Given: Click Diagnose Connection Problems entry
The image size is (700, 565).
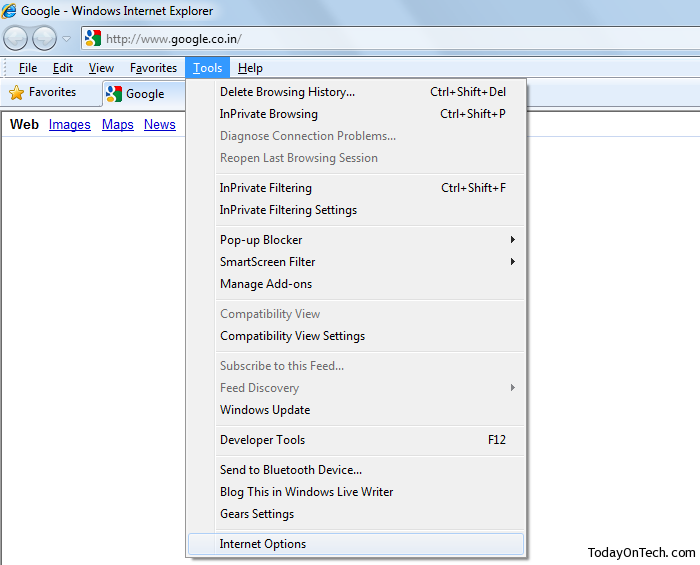Looking at the screenshot, I should (x=356, y=136).
